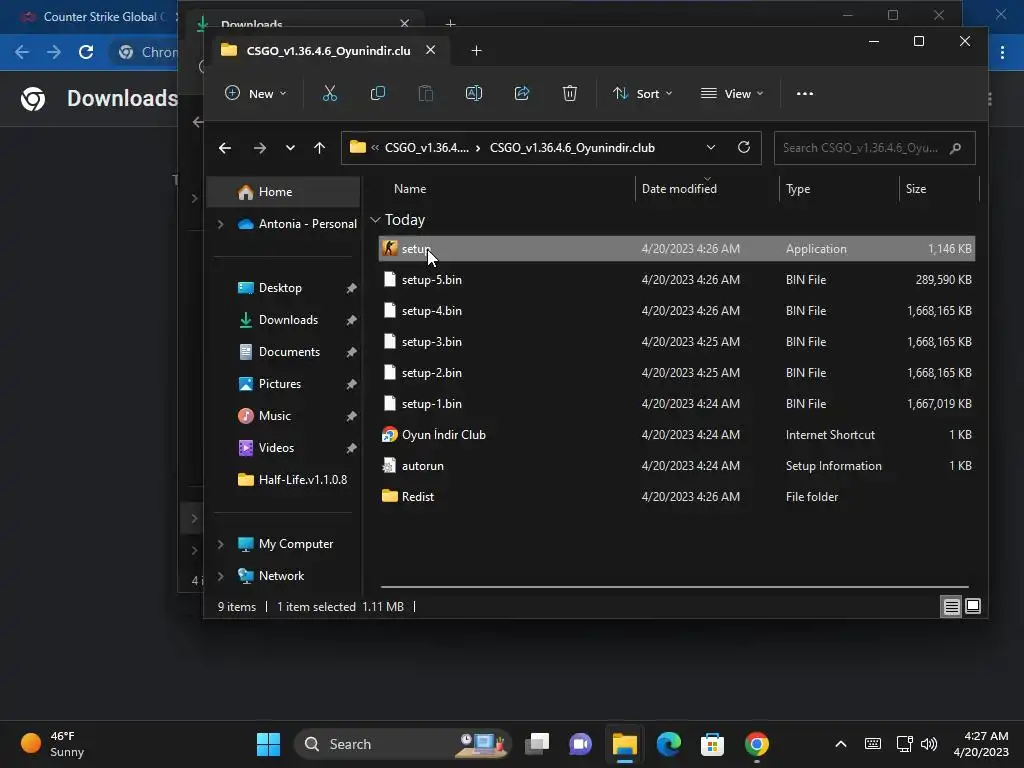Open Google Chrome from taskbar
1024x768 pixels.
tap(756, 744)
